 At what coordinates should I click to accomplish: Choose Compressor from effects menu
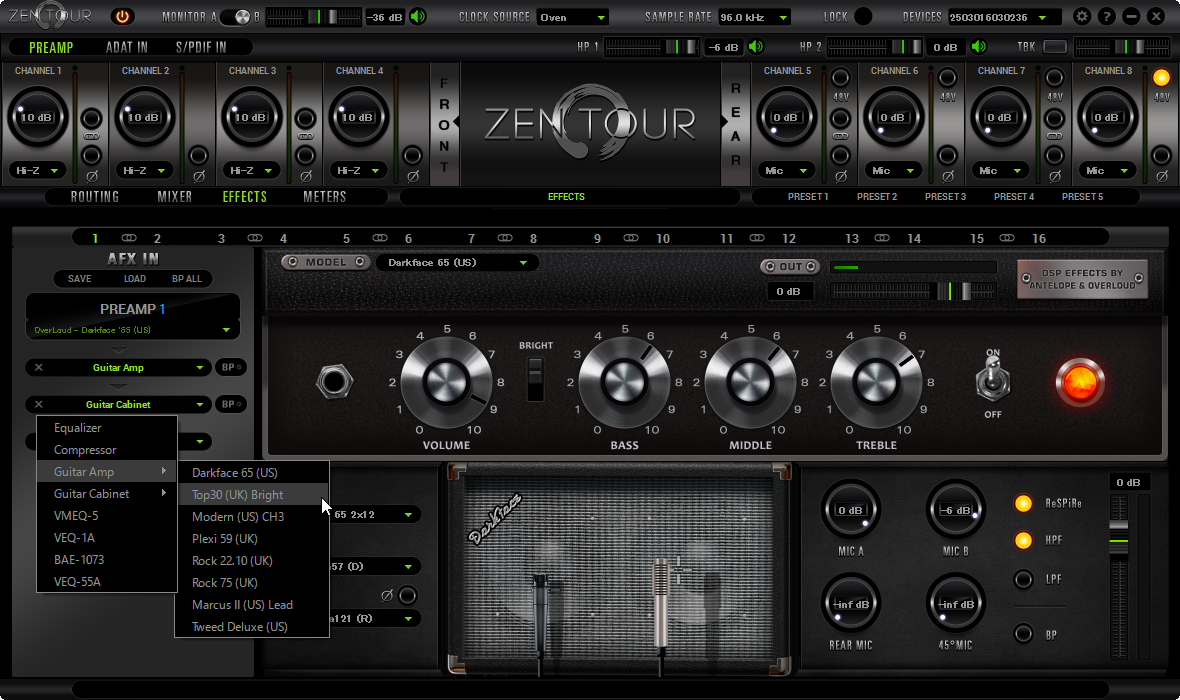tap(107, 449)
